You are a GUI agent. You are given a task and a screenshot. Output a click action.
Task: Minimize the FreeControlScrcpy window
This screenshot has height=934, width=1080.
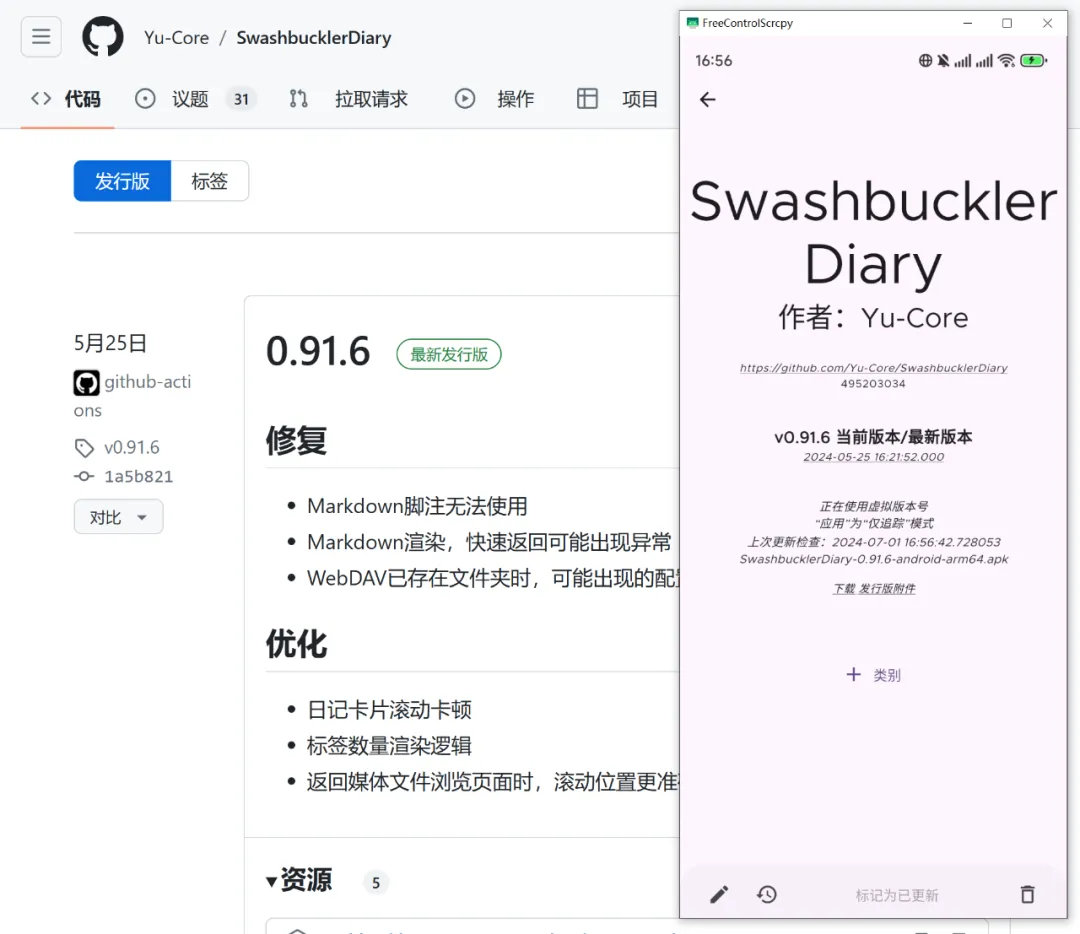point(968,23)
